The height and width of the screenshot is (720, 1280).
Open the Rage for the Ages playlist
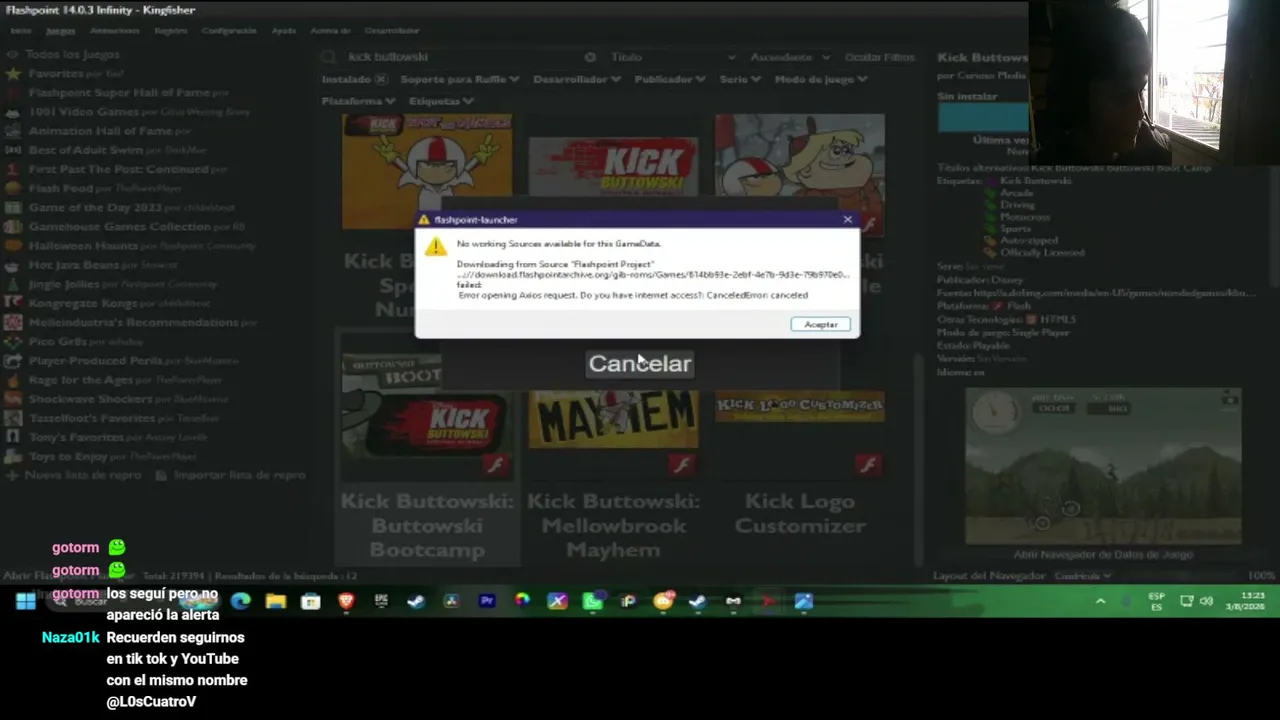click(x=113, y=380)
